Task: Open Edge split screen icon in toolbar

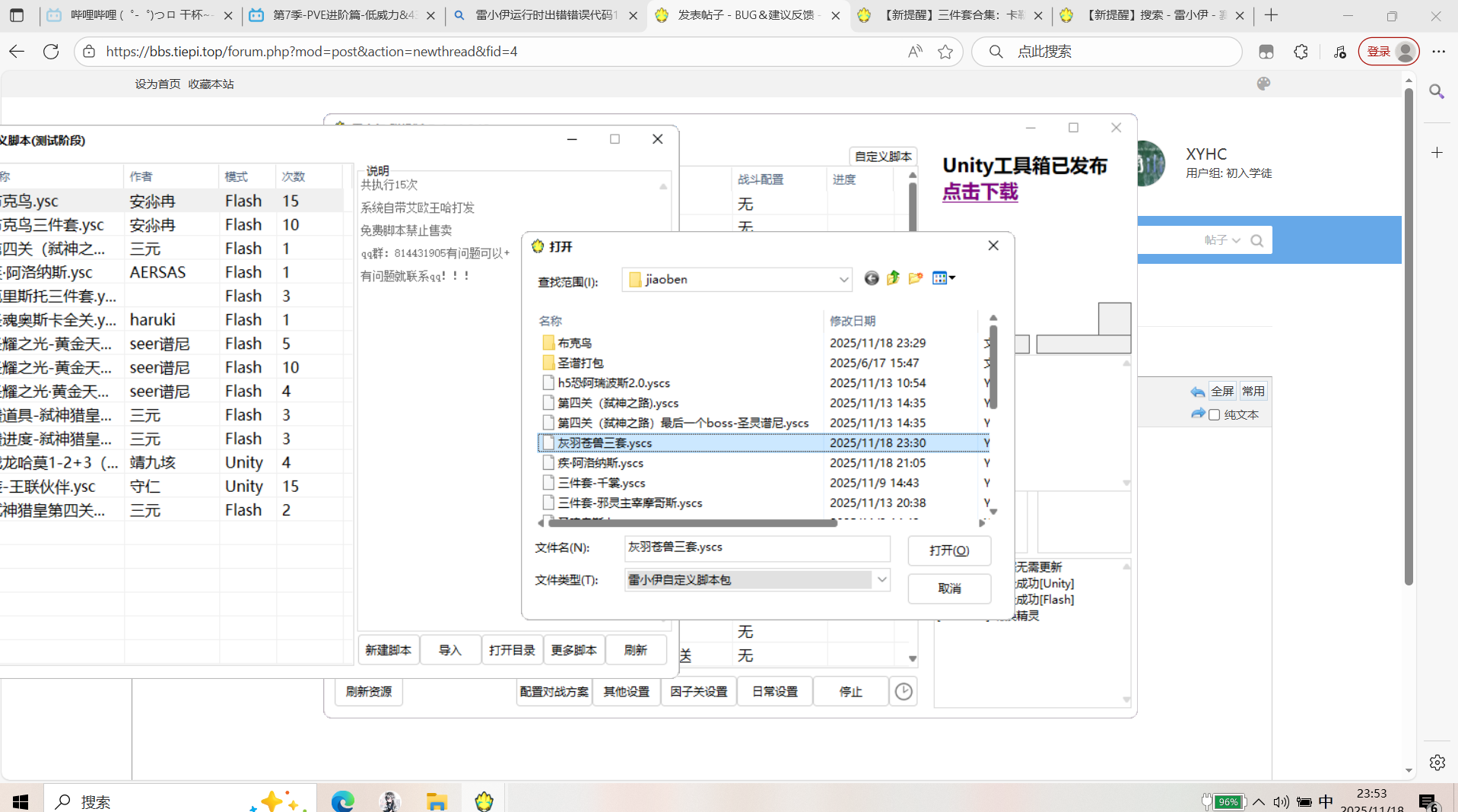Action: [x=1266, y=52]
